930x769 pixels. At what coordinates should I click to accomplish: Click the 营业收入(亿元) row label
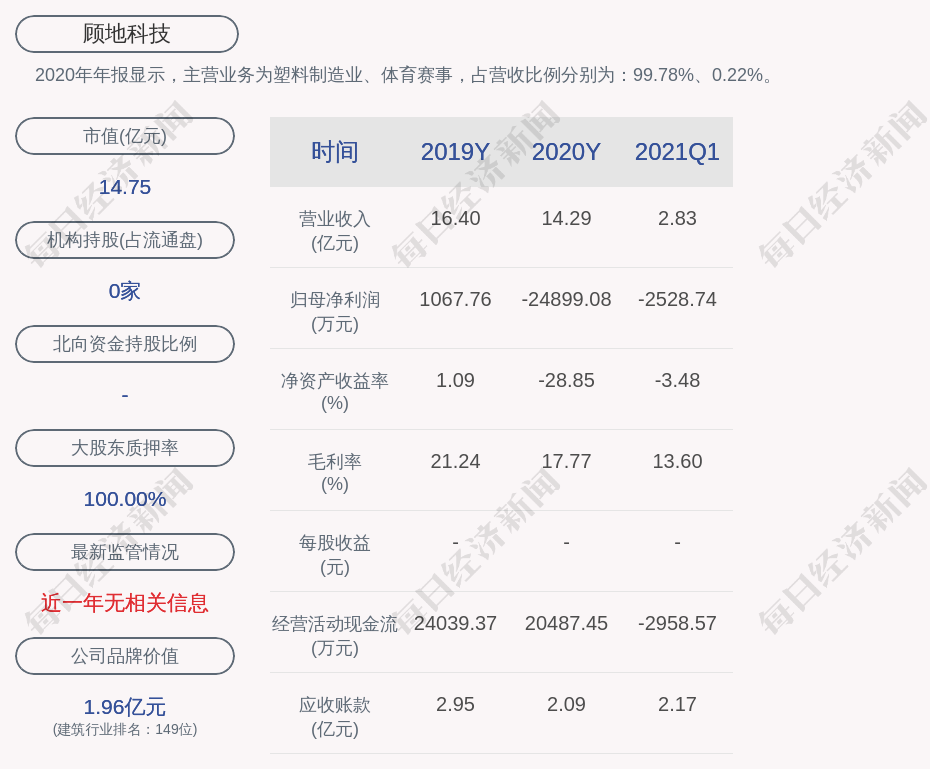coord(335,231)
